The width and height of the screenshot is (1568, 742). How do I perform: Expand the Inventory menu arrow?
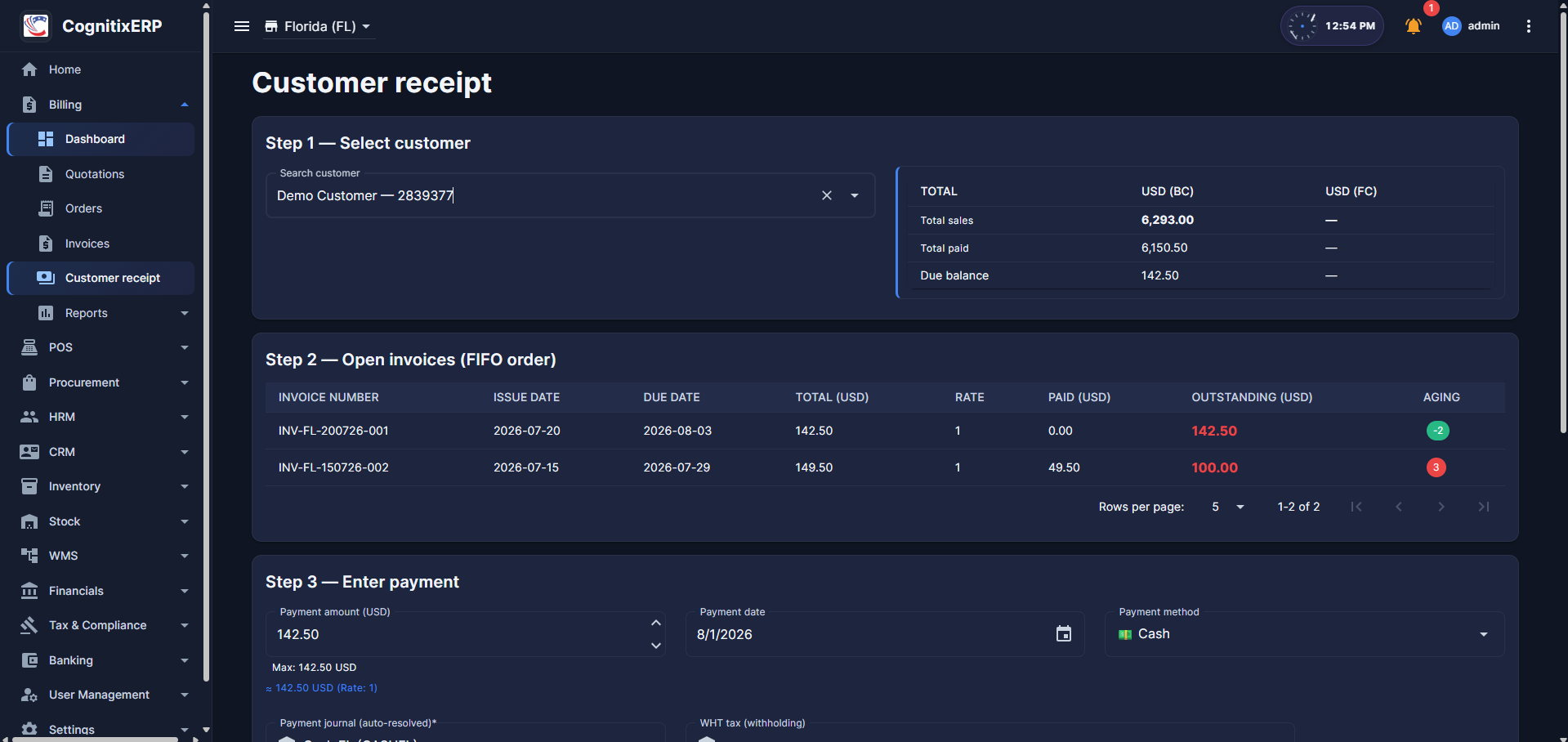point(185,486)
